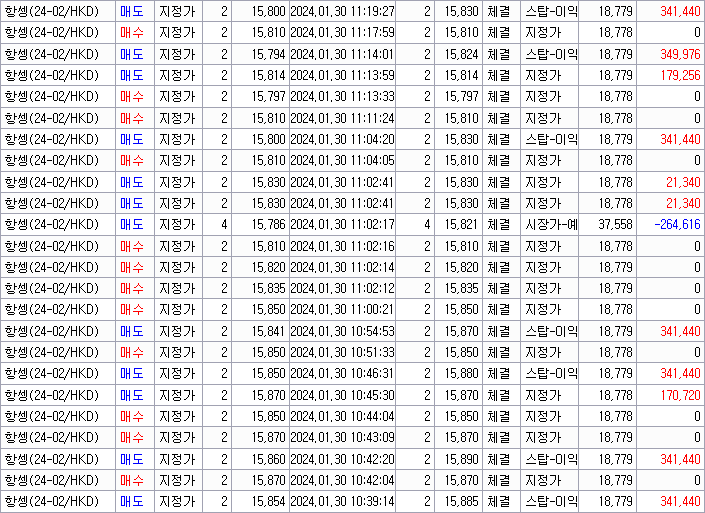
Task: Click the profit value 170,720
Action: (x=680, y=395)
